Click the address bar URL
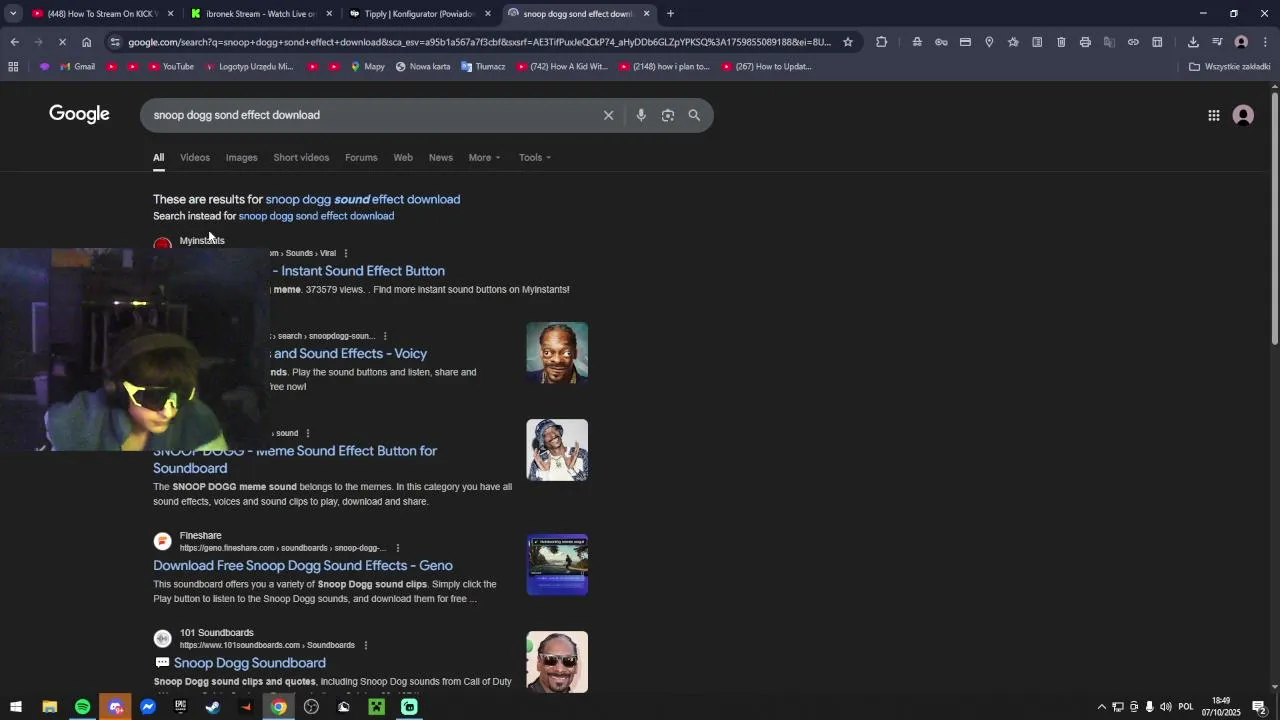 pyautogui.click(x=478, y=42)
